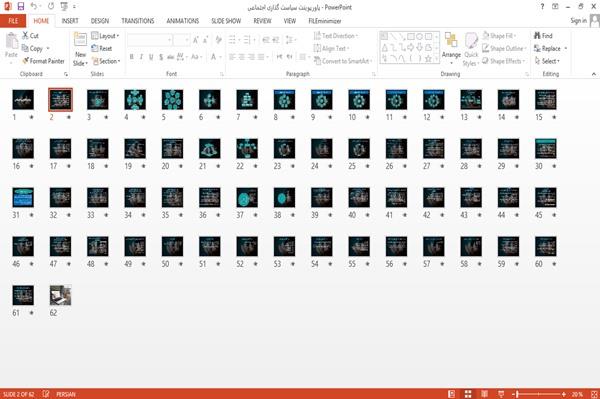Click the Save icon in the quick access toolbar
Screen dimensions: 600x399
pyautogui.click(x=21, y=7)
